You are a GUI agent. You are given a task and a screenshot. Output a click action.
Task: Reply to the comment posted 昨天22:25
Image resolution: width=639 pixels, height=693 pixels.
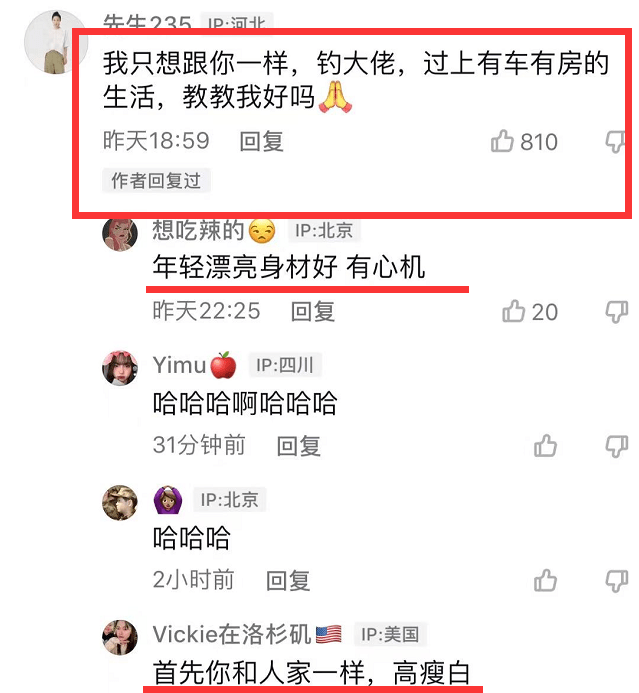(x=312, y=312)
